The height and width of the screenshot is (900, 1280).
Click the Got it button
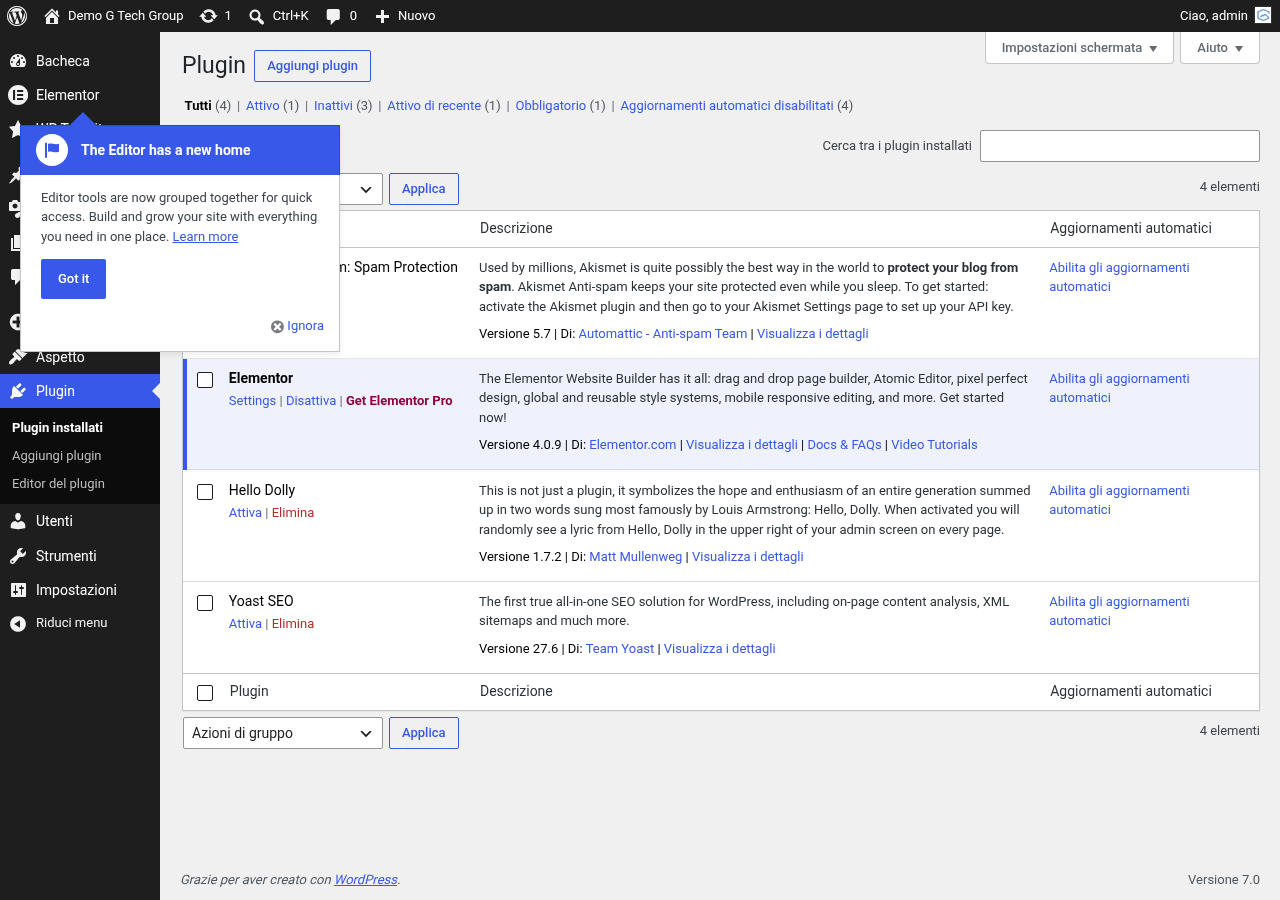(73, 279)
